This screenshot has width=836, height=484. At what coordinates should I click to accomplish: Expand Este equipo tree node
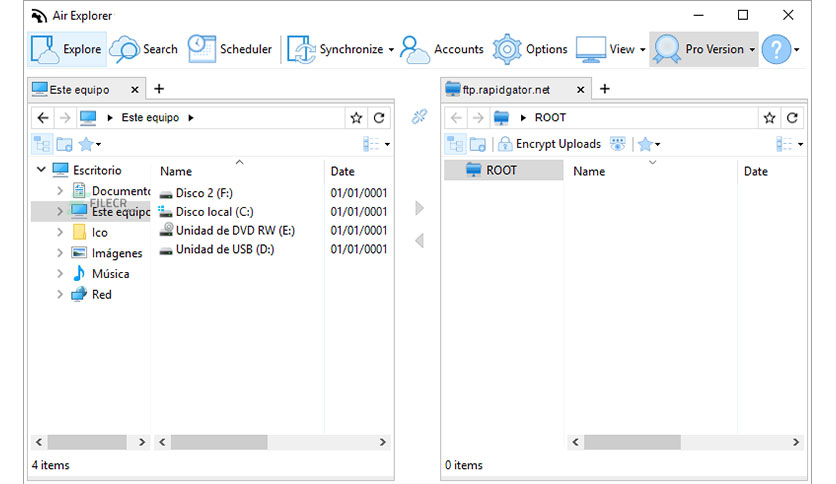pyautogui.click(x=60, y=212)
